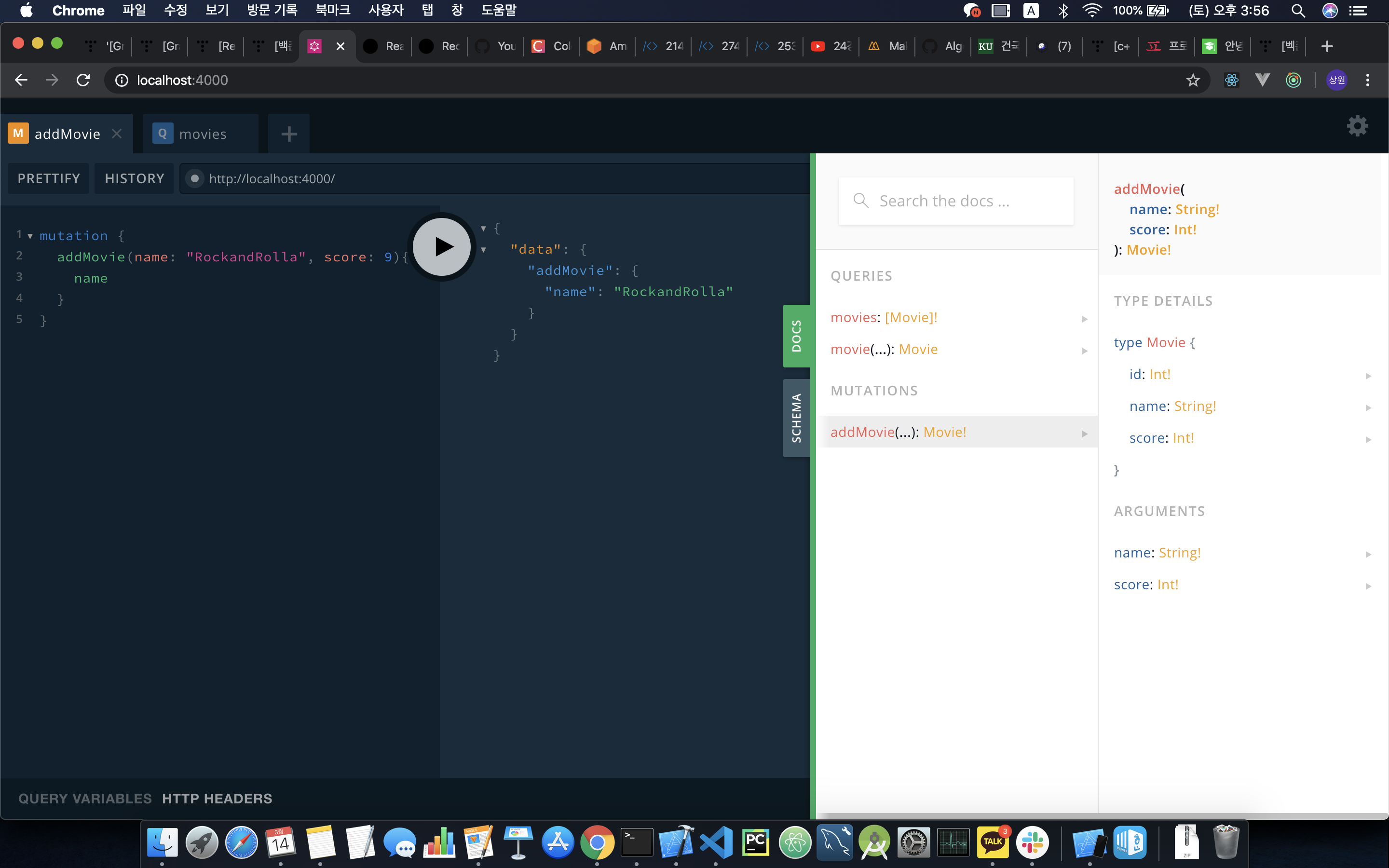Bookmark this page with the star icon

pos(1193,81)
